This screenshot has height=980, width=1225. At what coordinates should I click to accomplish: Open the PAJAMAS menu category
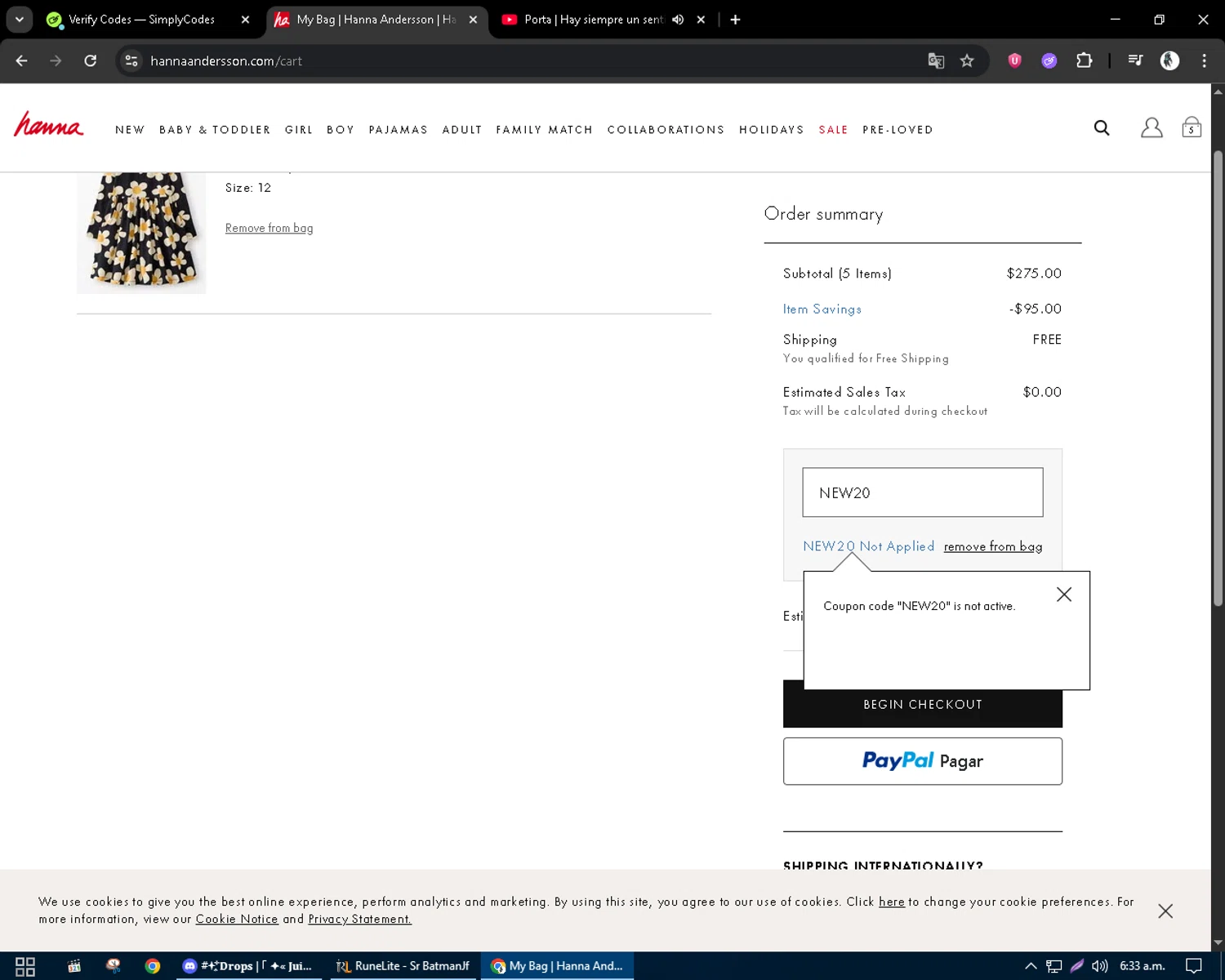[398, 130]
